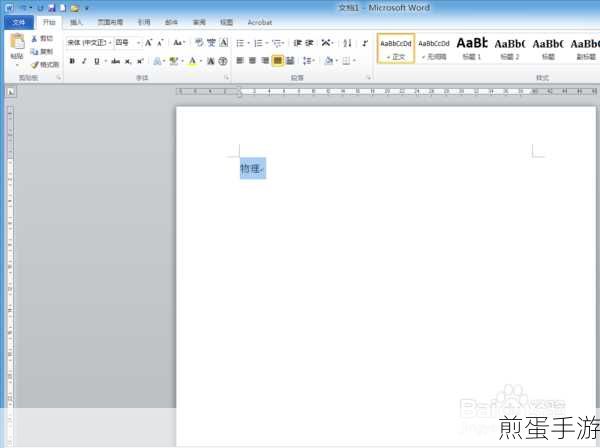Click the Open folder icon in quick access toolbar
Screen dimensions: 600x448
coord(75,8)
